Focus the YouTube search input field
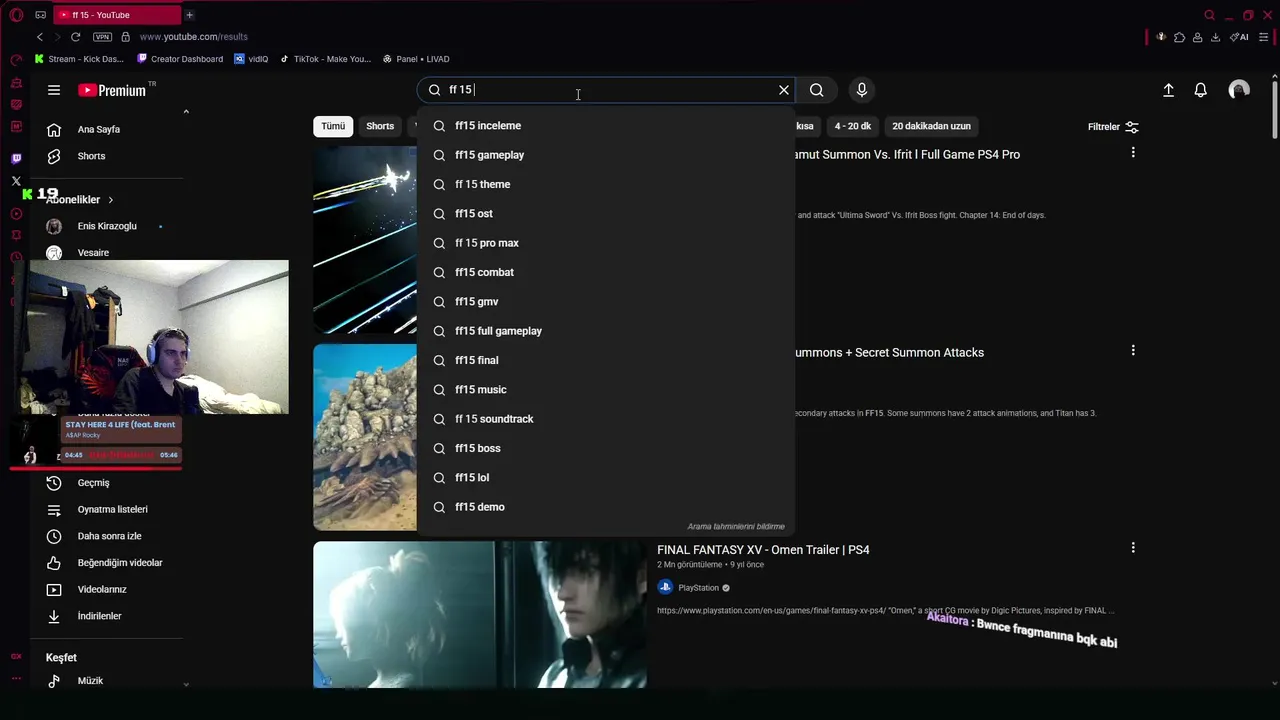This screenshot has width=1280, height=720. tap(608, 90)
